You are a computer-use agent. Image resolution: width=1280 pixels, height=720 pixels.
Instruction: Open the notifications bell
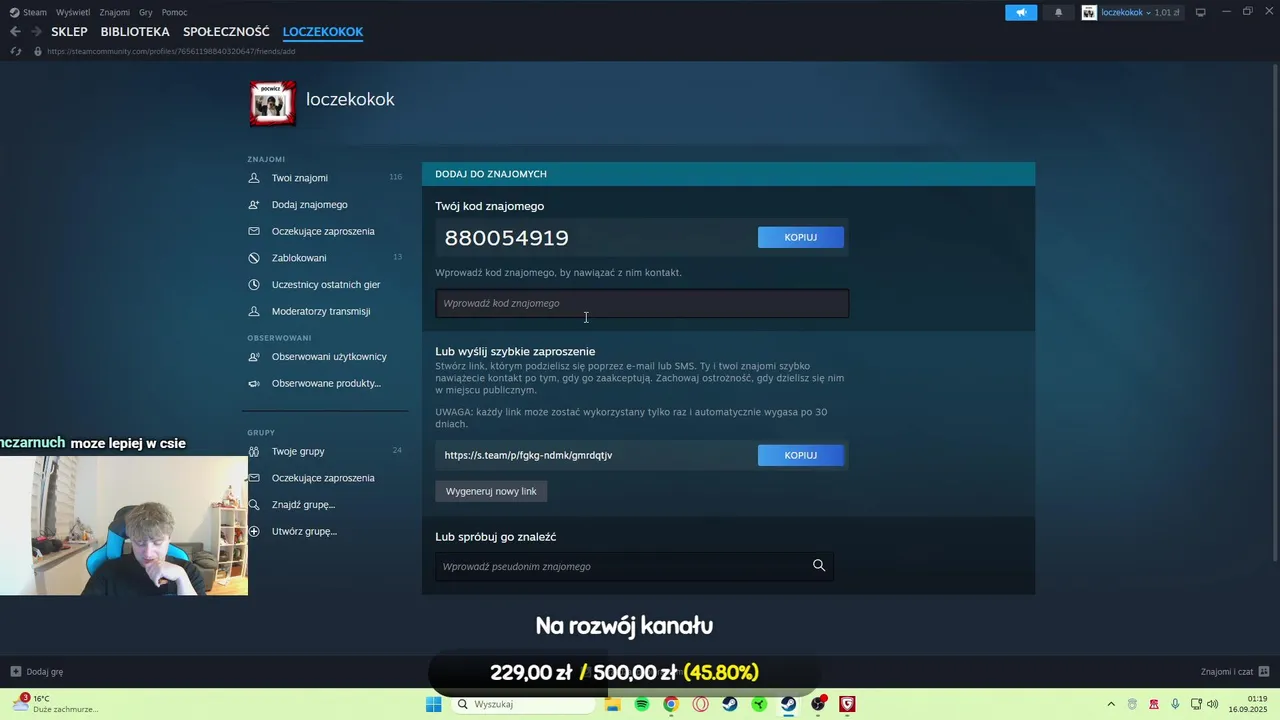tap(1058, 12)
